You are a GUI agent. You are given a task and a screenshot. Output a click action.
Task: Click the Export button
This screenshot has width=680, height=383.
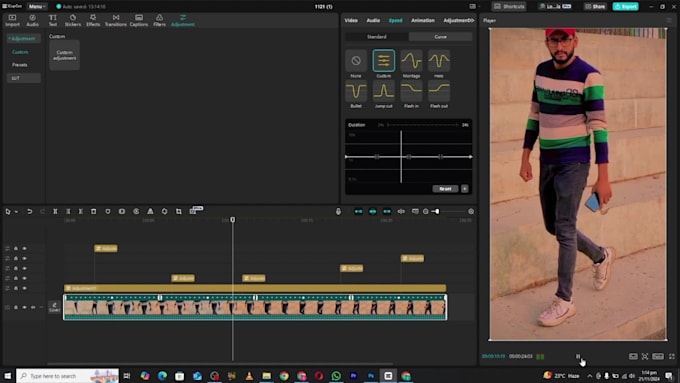coord(625,7)
